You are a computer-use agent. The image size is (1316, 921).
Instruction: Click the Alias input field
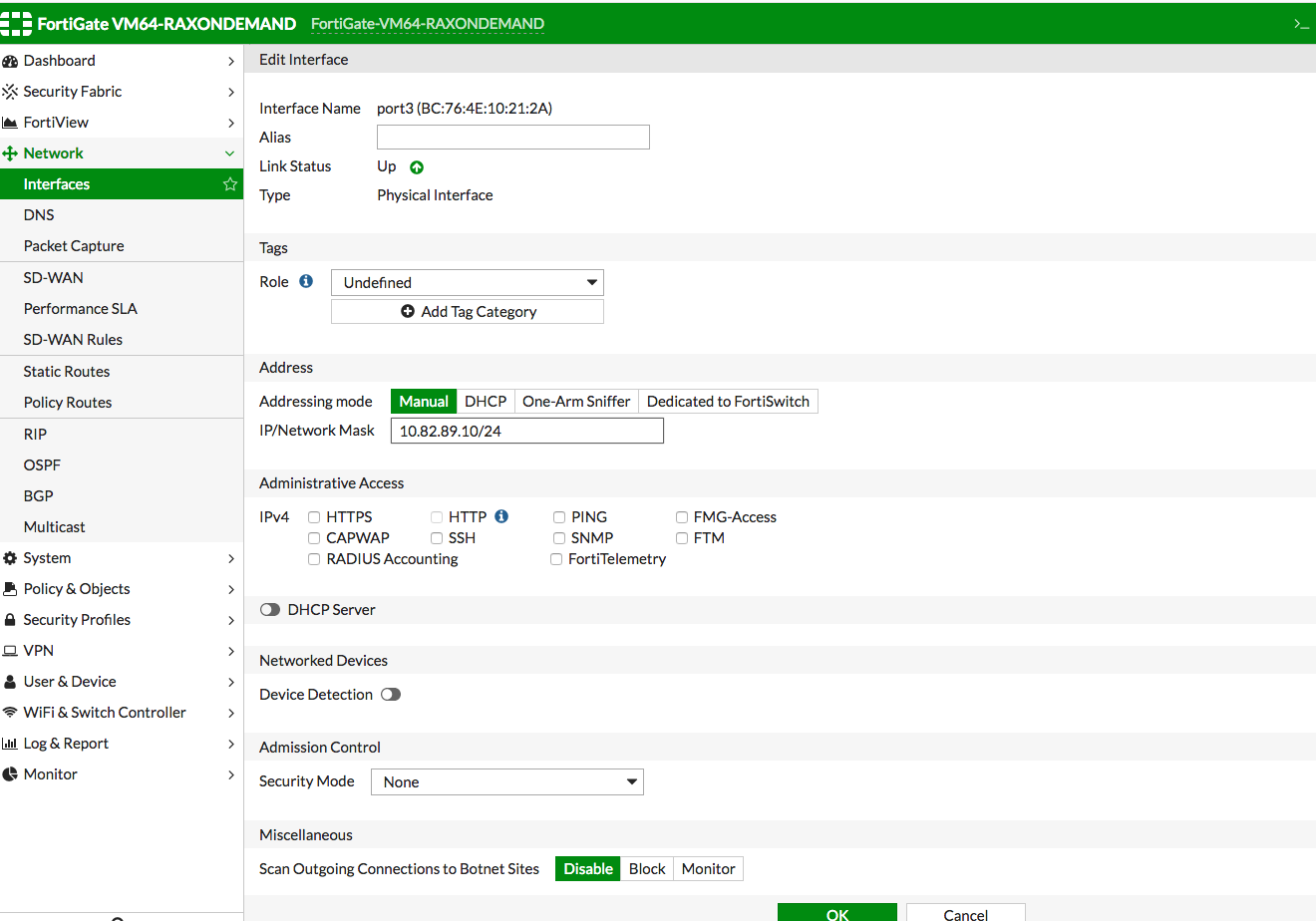[x=513, y=138]
